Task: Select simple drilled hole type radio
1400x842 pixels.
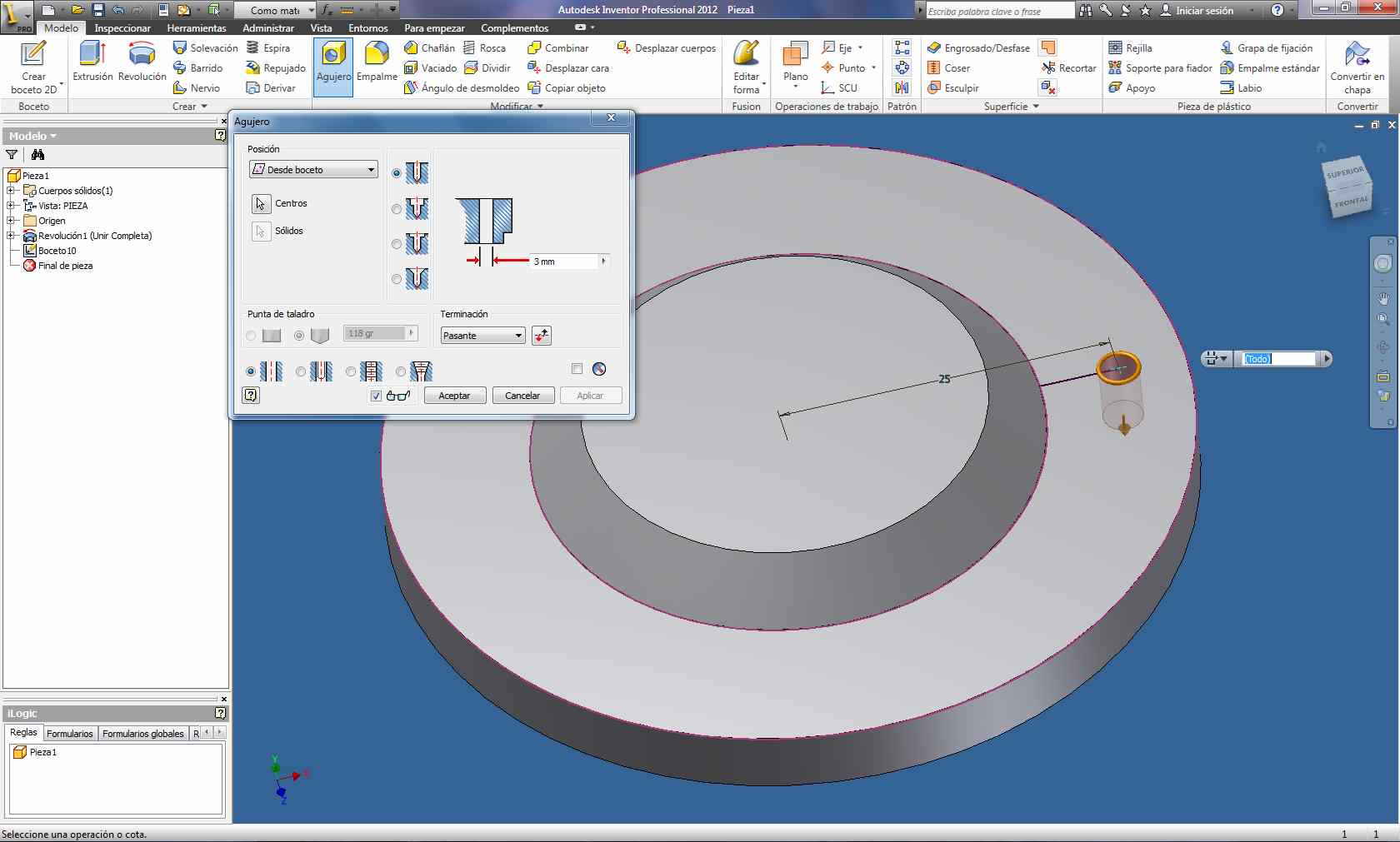Action: coord(397,173)
